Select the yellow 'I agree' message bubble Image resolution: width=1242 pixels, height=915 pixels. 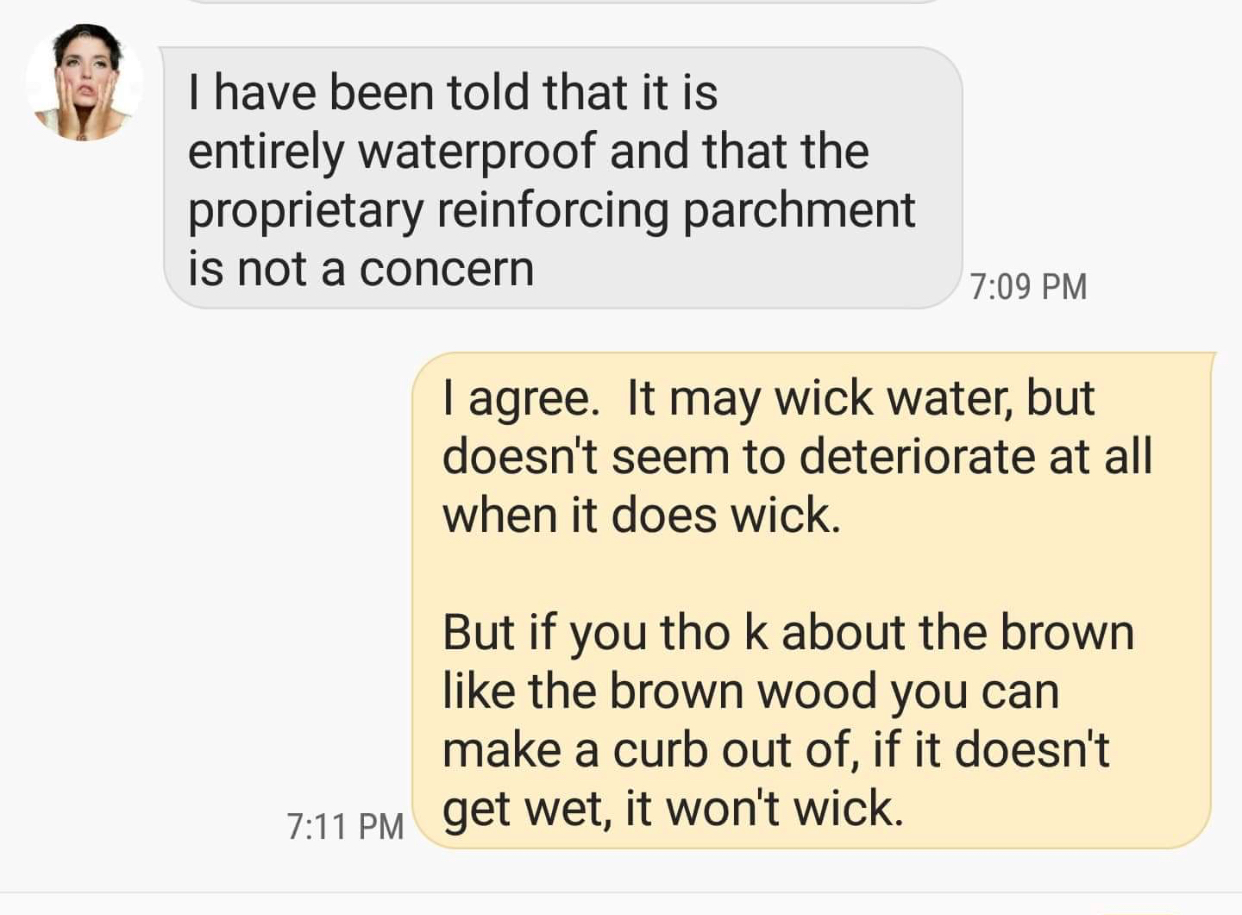point(813,600)
